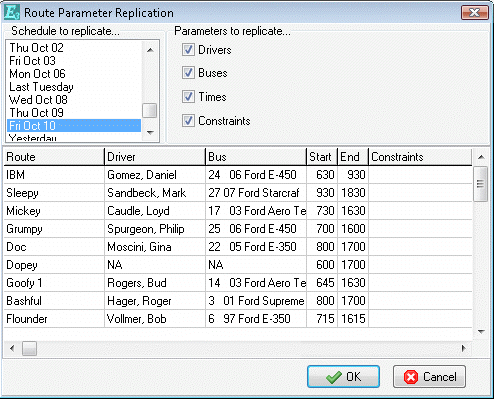Click the Bus column header
494x399 pixels.
pos(256,157)
